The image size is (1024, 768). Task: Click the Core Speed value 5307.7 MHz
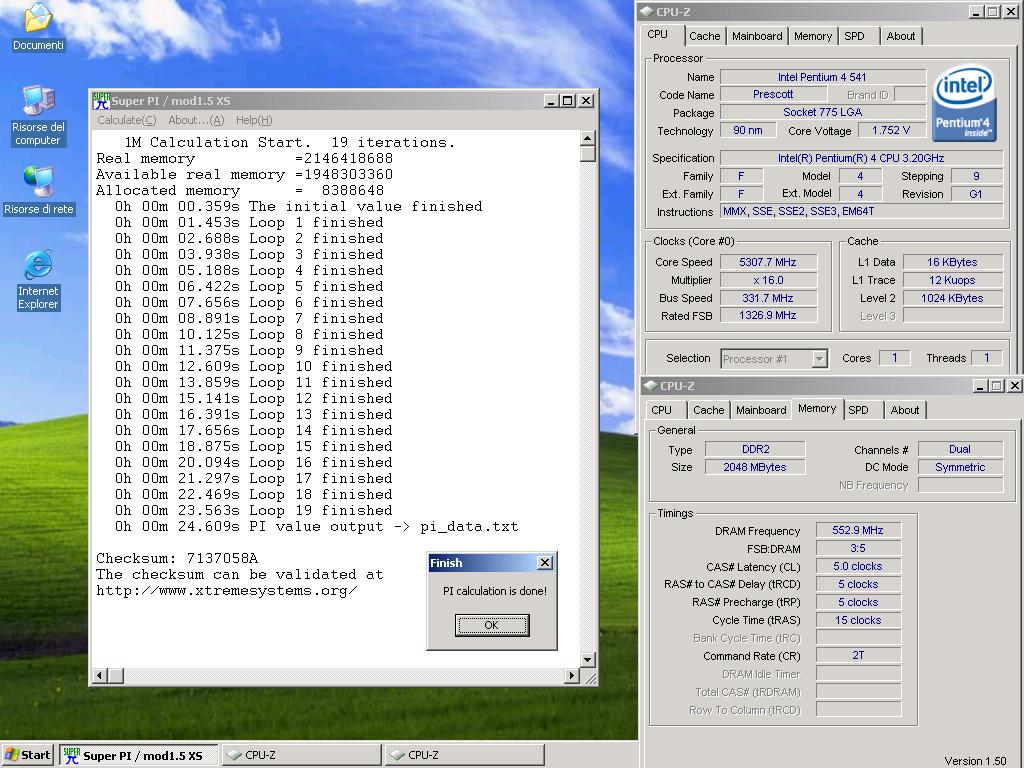tap(768, 262)
